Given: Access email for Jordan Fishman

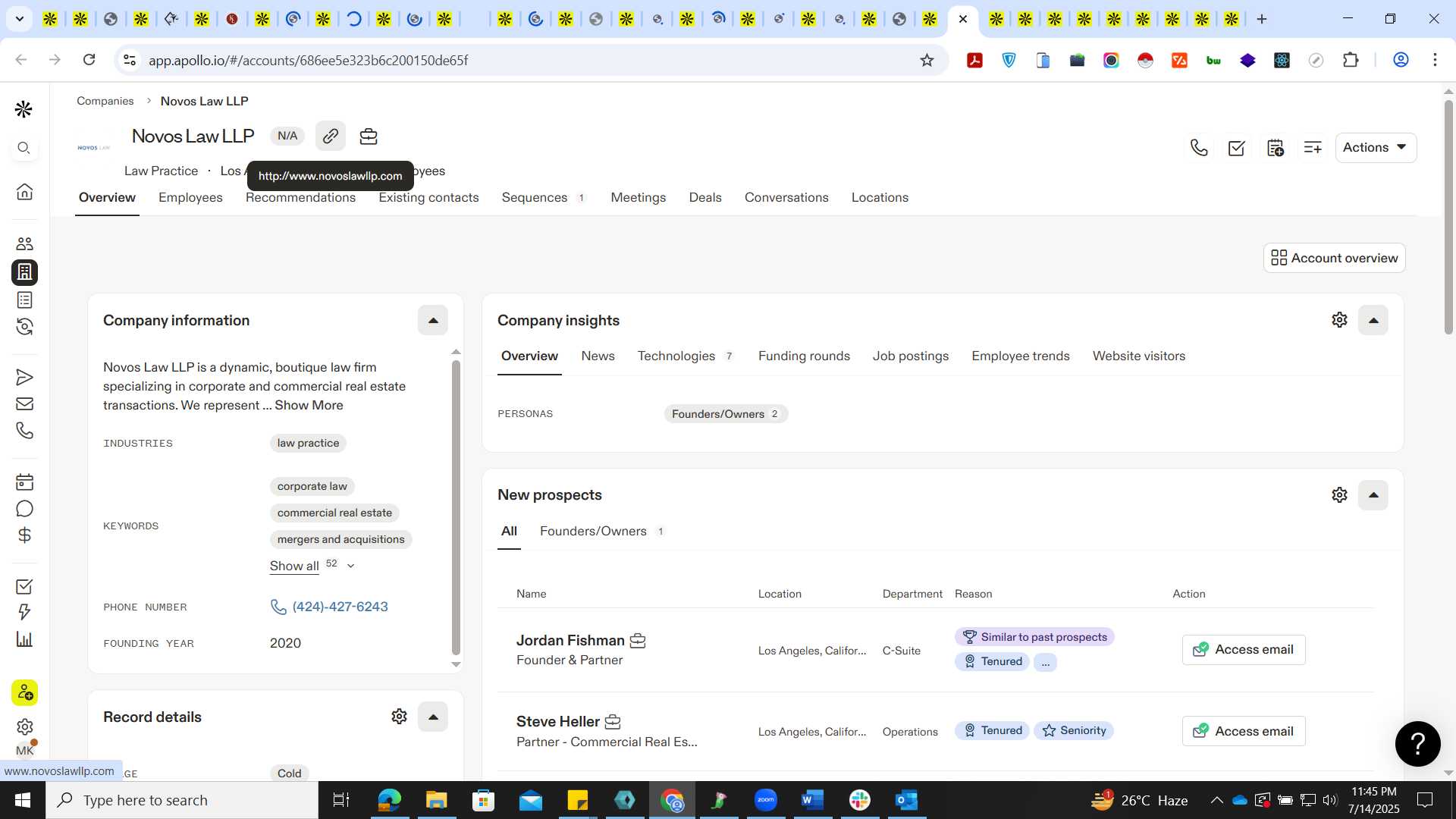Looking at the screenshot, I should [1244, 650].
